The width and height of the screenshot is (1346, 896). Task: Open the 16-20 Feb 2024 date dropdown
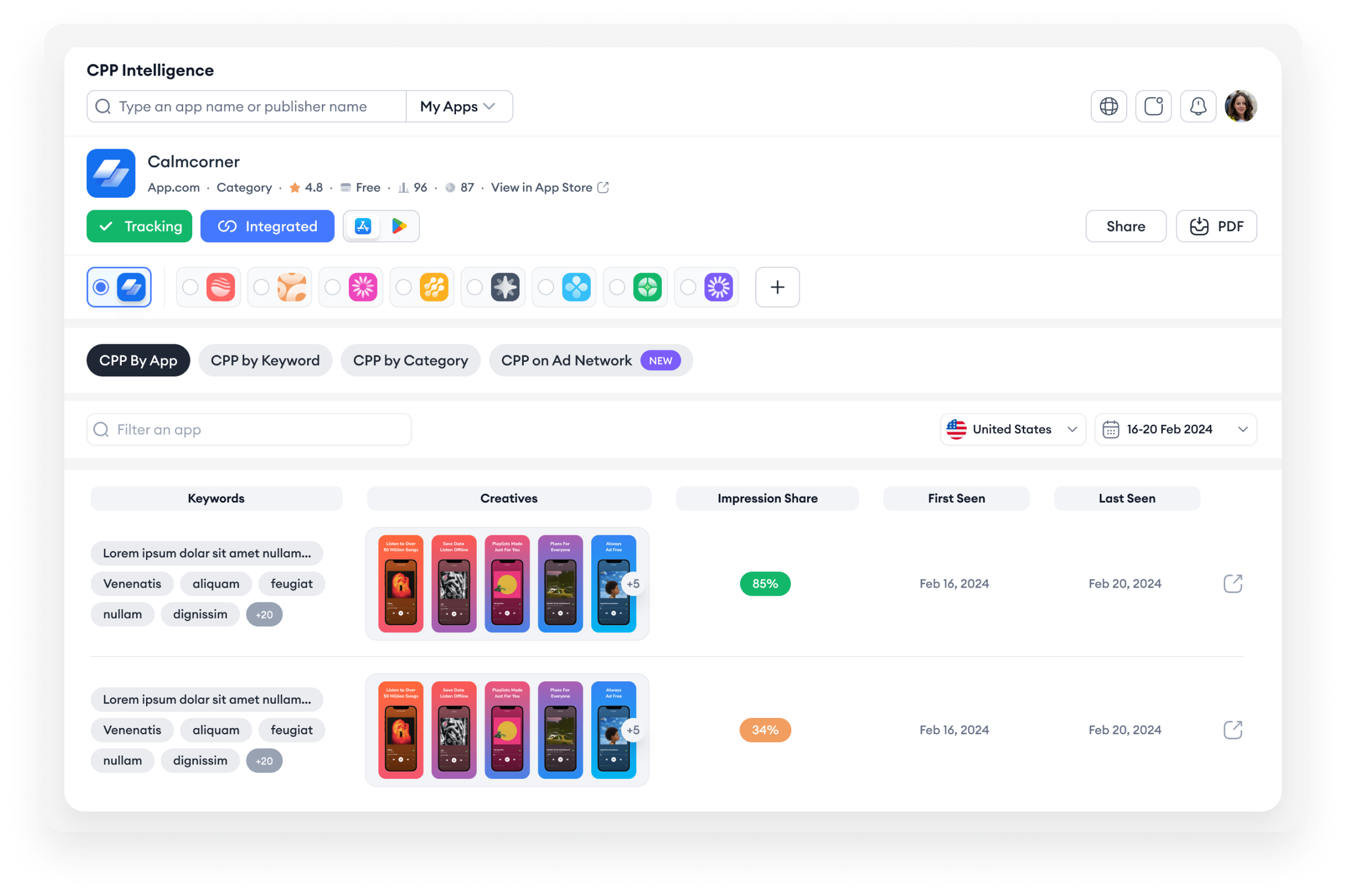coord(1175,429)
